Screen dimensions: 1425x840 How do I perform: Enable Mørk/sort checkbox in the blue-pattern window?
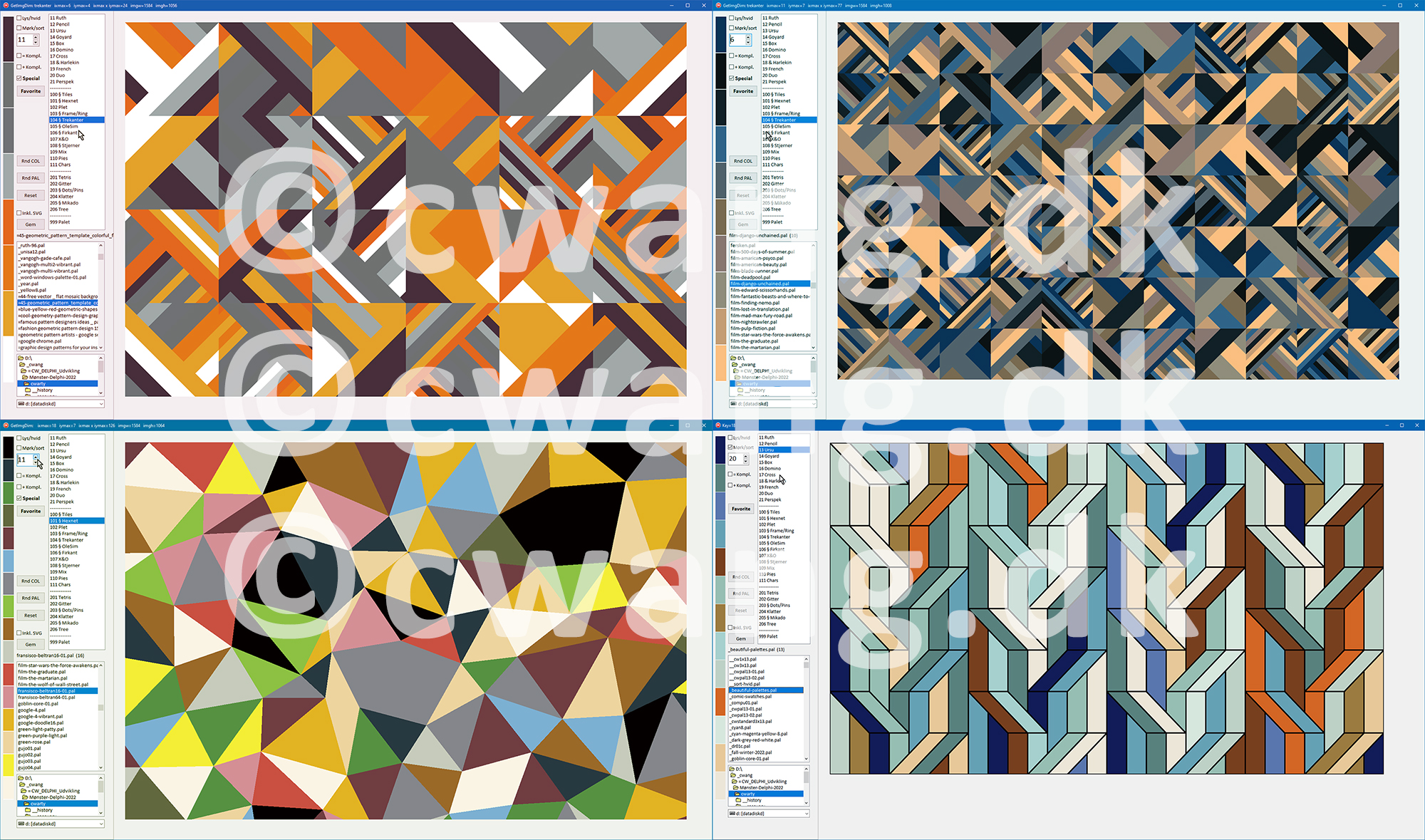click(x=732, y=28)
